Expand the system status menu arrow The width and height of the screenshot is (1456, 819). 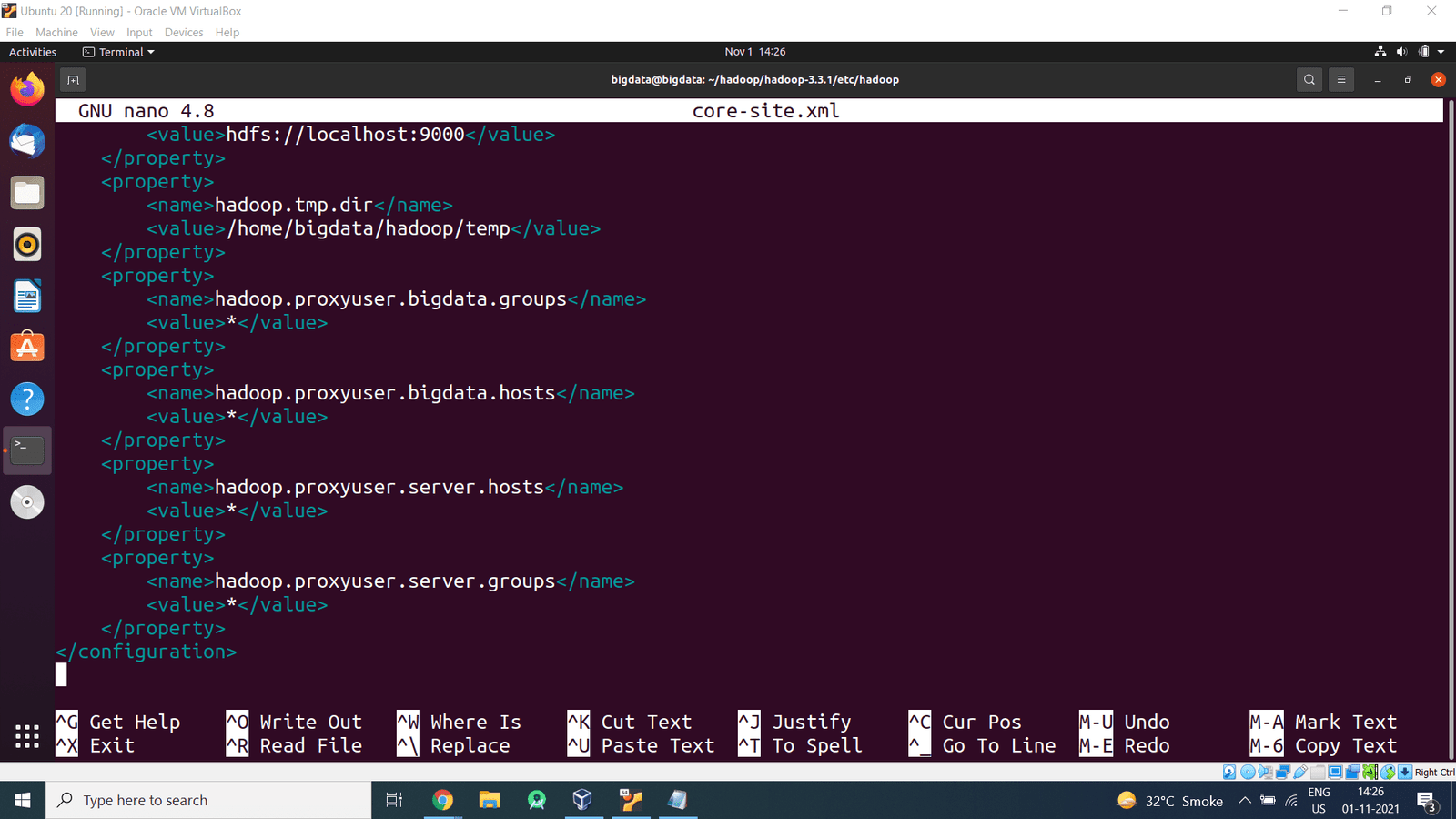tap(1441, 52)
